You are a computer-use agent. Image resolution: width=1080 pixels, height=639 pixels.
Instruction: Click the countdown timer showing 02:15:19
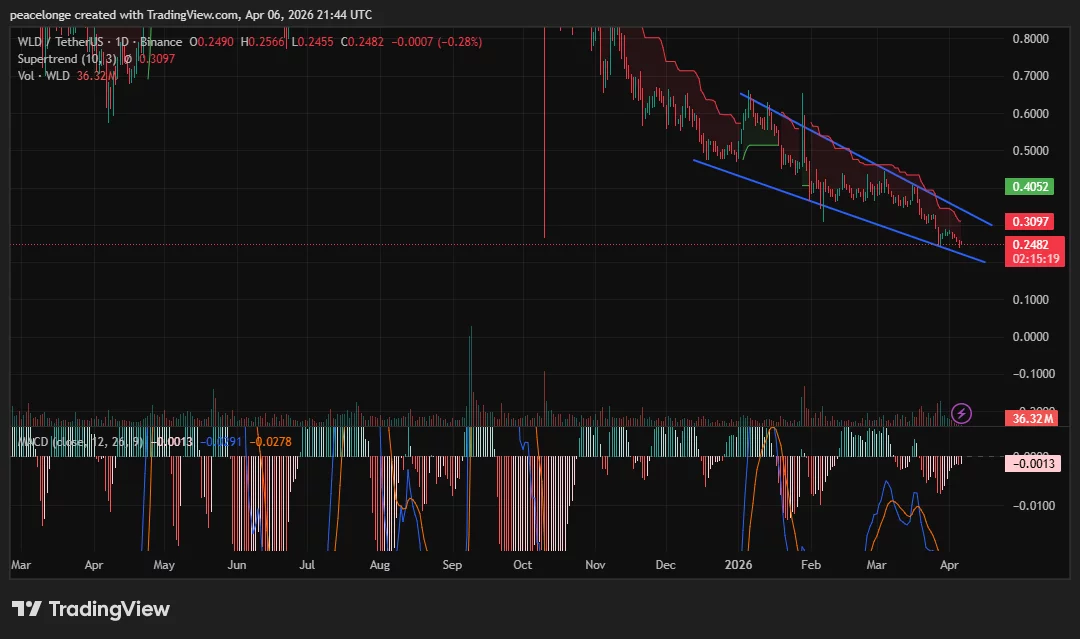click(x=1037, y=257)
